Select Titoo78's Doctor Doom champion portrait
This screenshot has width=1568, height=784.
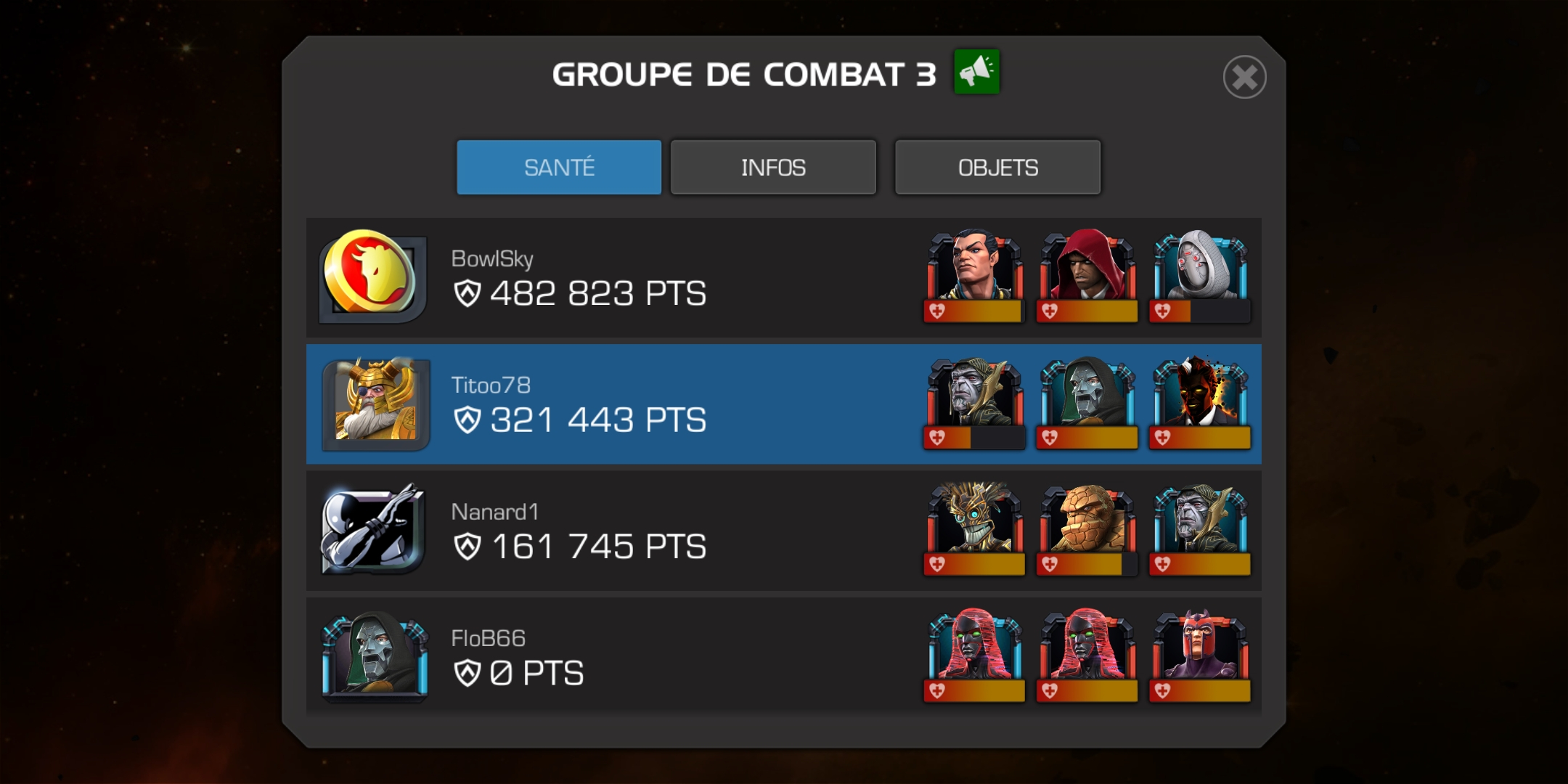click(1087, 393)
